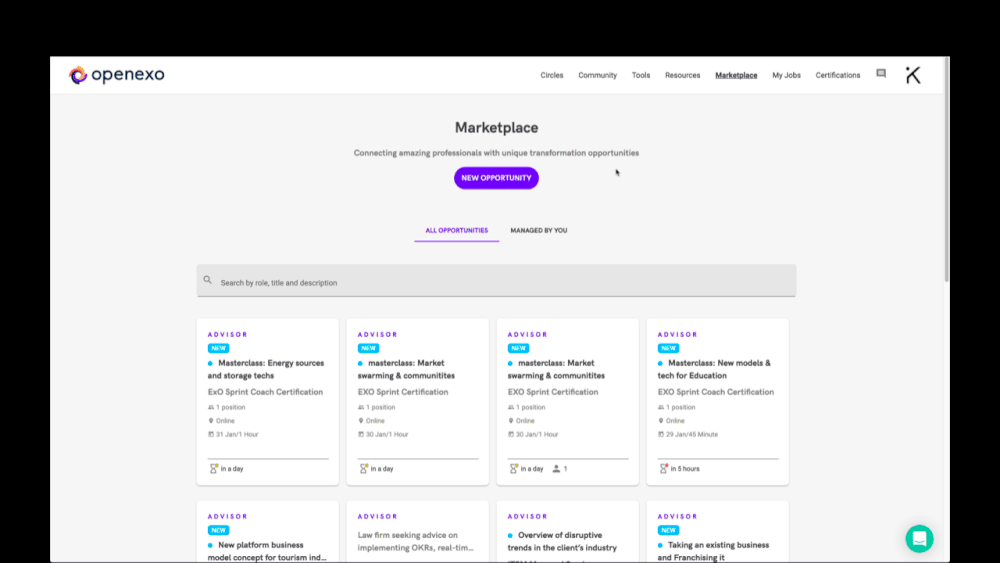Click positions icon on Energy sources card
1000x563 pixels.
(211, 407)
